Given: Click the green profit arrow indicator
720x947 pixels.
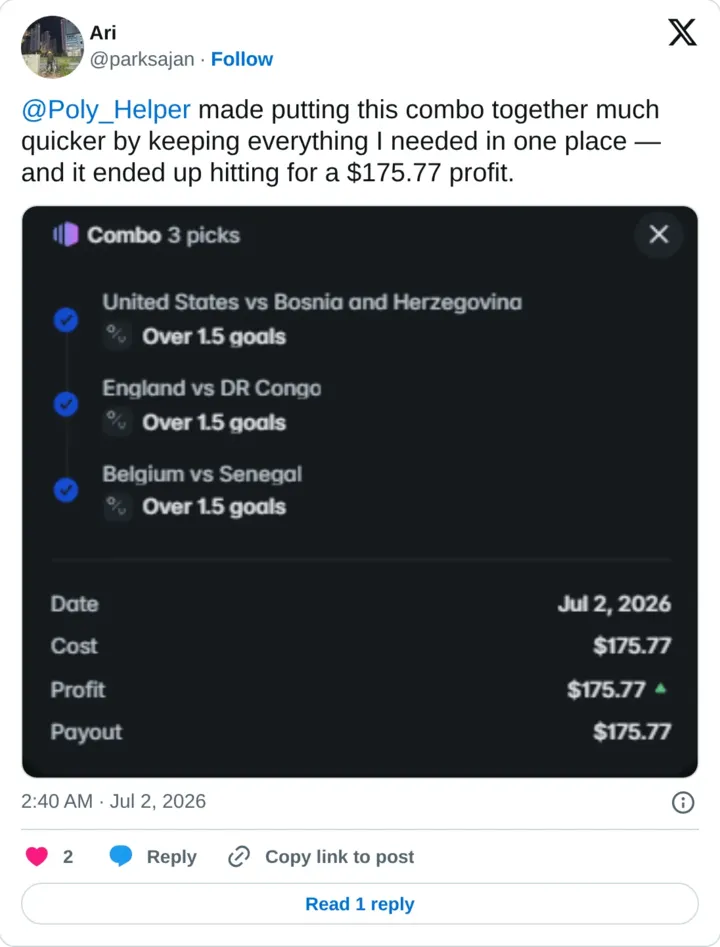Looking at the screenshot, I should [x=660, y=688].
